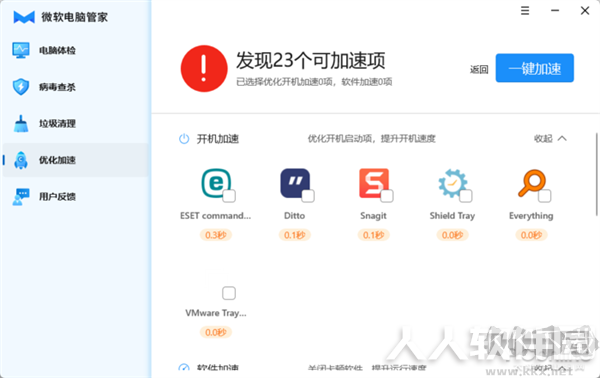Click the Snagit app icon
Screen dimensions: 600x378
click(x=373, y=183)
